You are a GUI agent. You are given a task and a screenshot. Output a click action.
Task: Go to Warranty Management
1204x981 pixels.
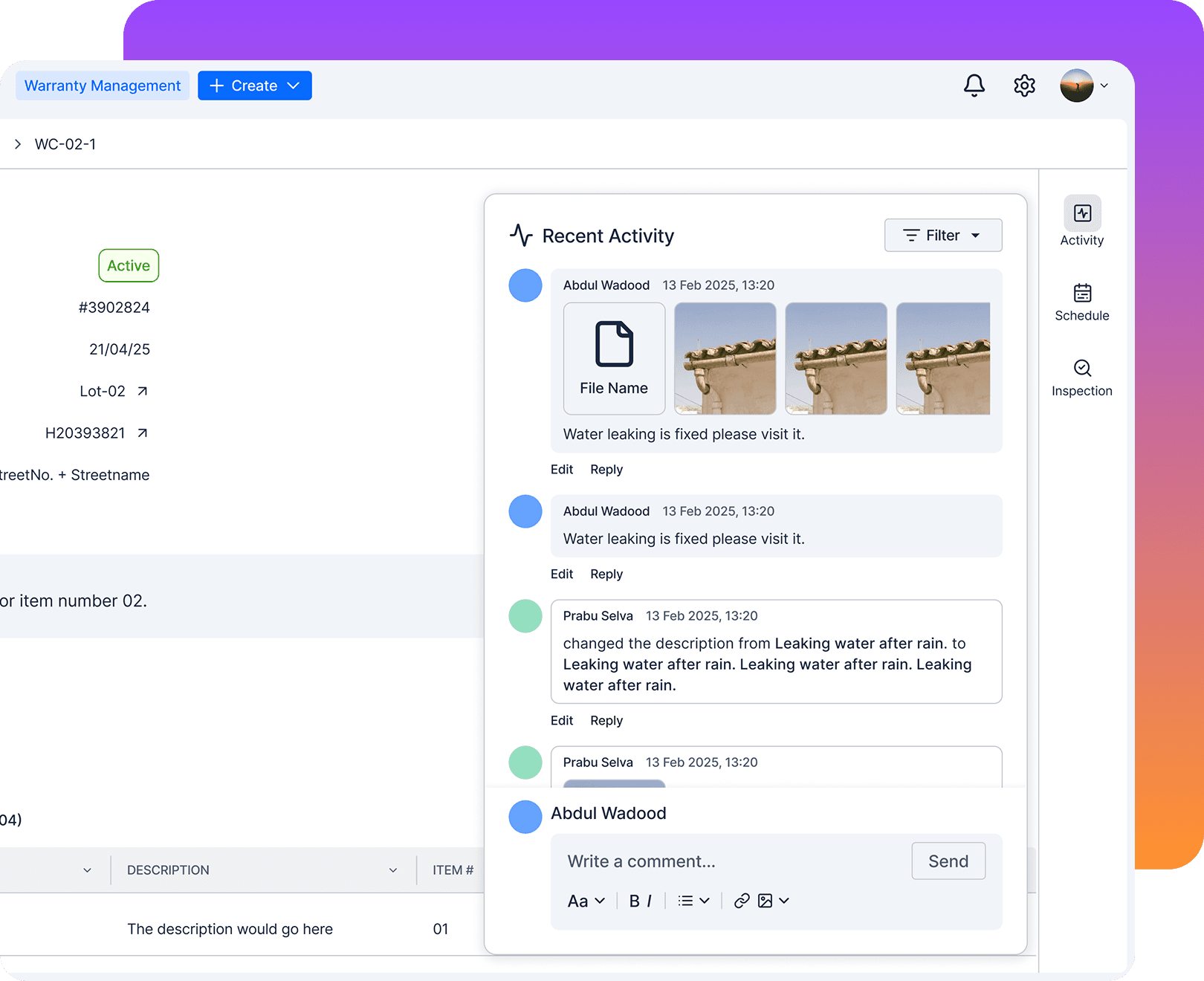[x=102, y=85]
